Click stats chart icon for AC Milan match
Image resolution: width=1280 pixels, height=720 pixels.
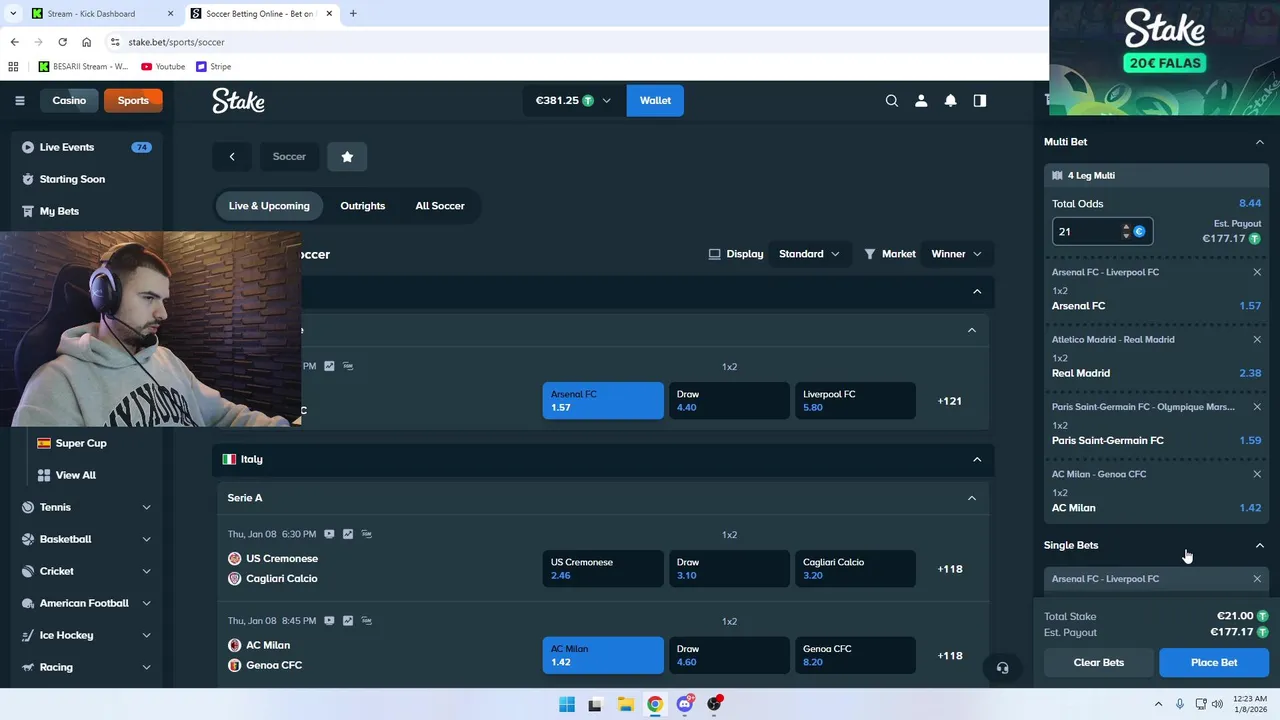tap(348, 621)
